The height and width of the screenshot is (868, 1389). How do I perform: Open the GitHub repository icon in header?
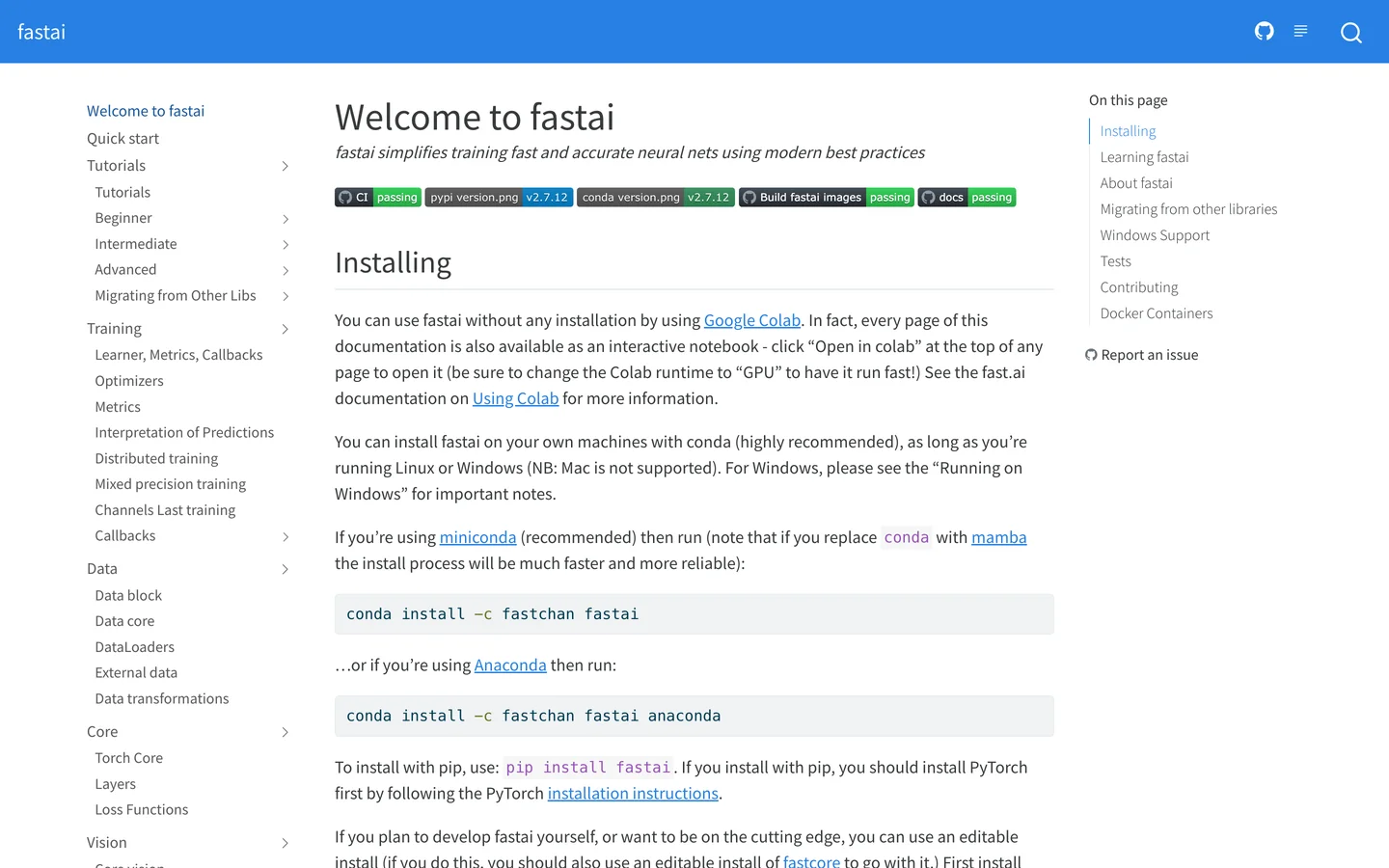[1264, 32]
